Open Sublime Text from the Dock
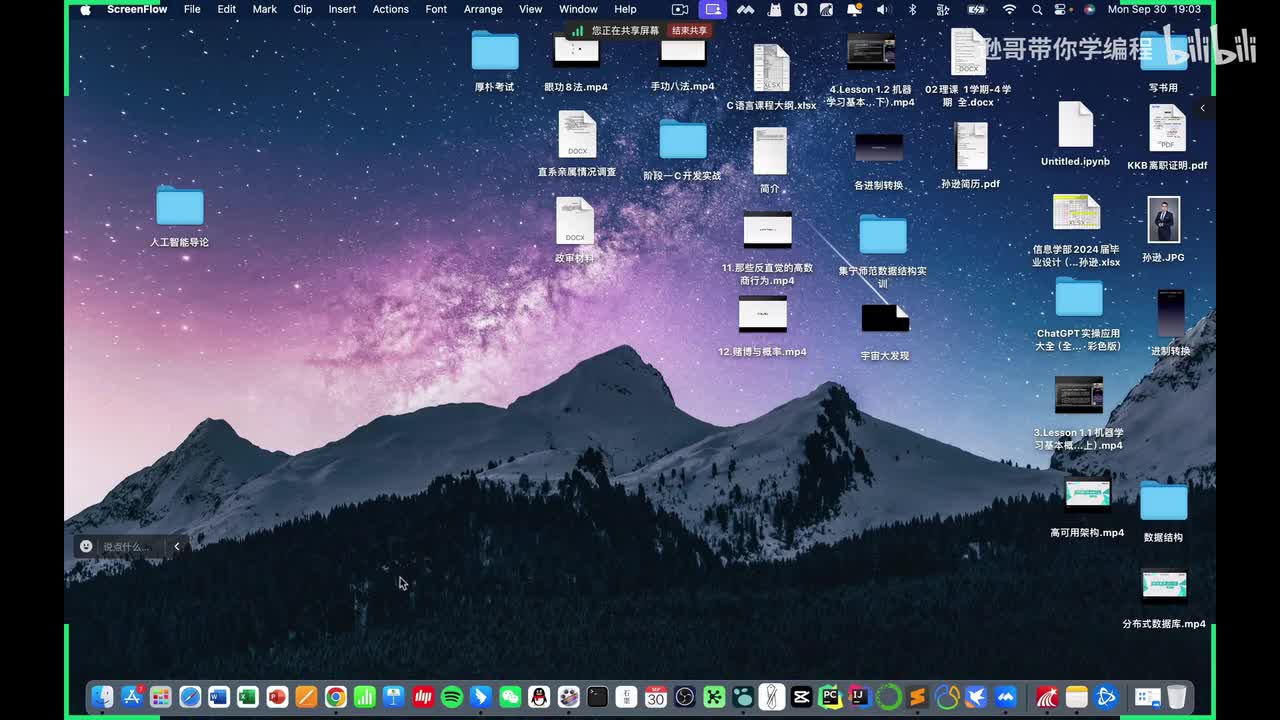This screenshot has height=720, width=1280. coord(918,697)
